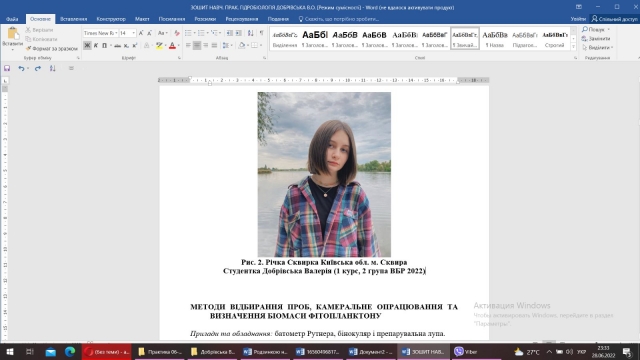Align text right
The height and width of the screenshot is (360, 640).
[x=205, y=45]
